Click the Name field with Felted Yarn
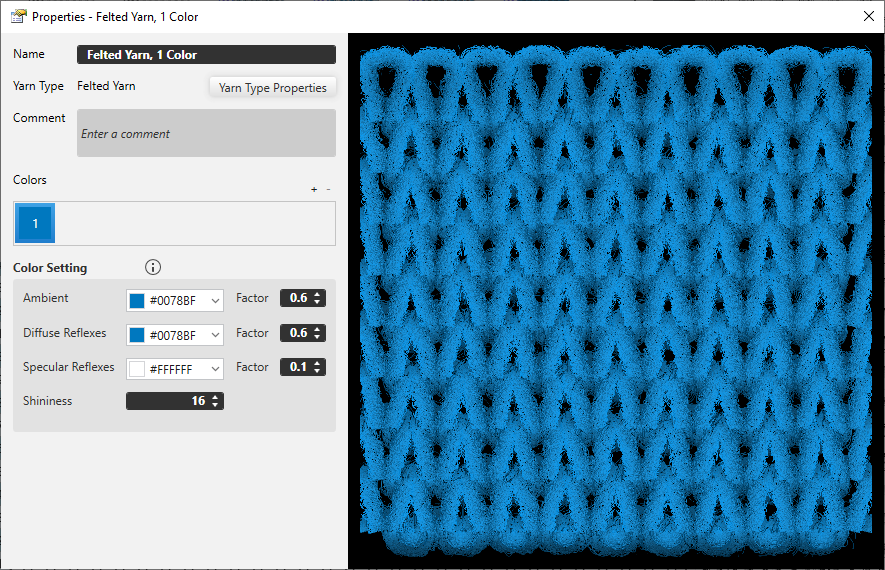Screen dimensions: 885x570 [x=206, y=55]
